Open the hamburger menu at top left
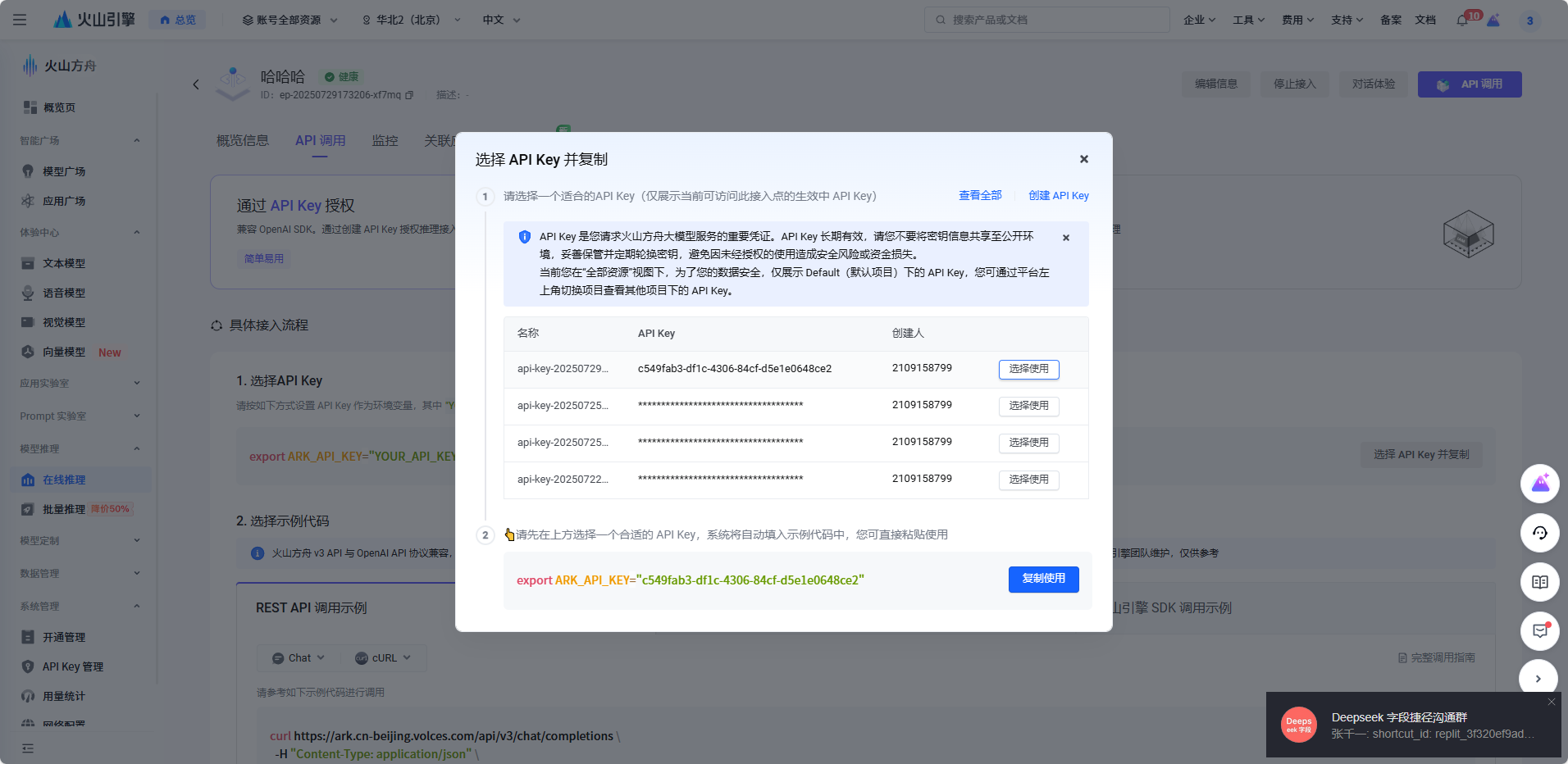This screenshot has height=764, width=1568. click(20, 20)
